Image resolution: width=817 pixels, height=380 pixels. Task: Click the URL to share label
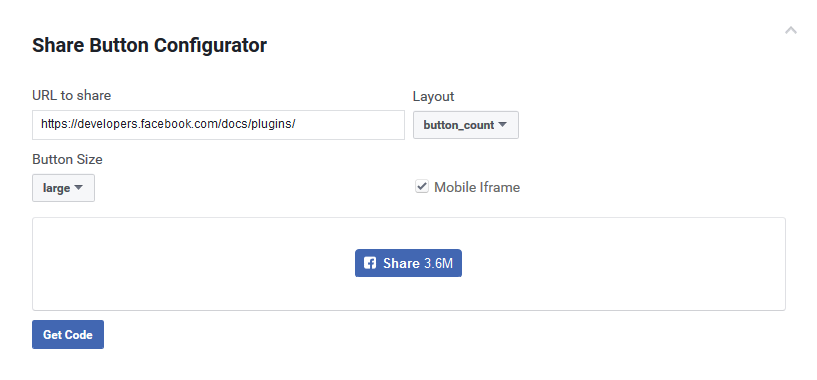pos(71,95)
